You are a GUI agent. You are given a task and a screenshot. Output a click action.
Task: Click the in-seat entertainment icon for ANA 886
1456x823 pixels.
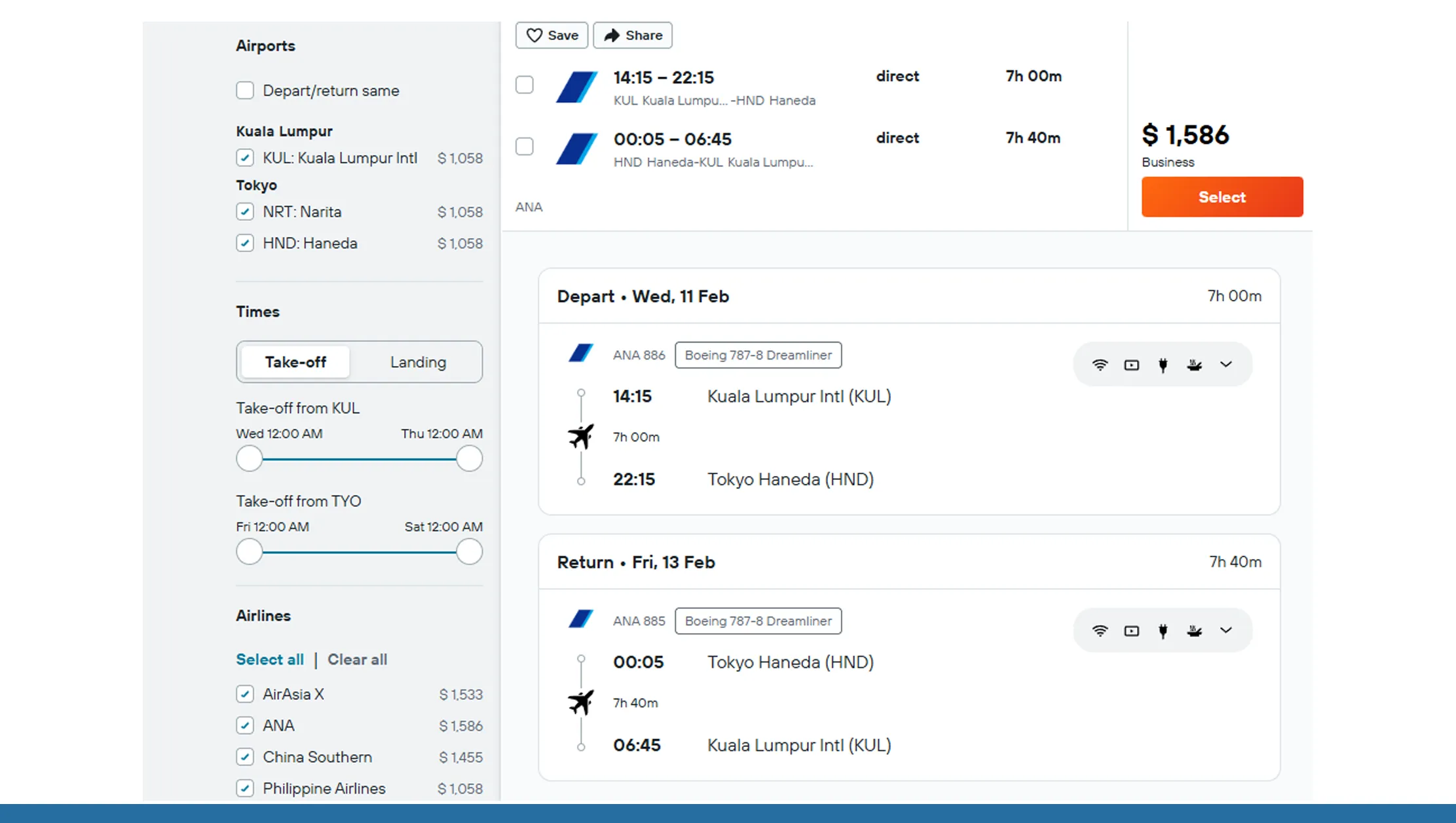click(x=1132, y=364)
